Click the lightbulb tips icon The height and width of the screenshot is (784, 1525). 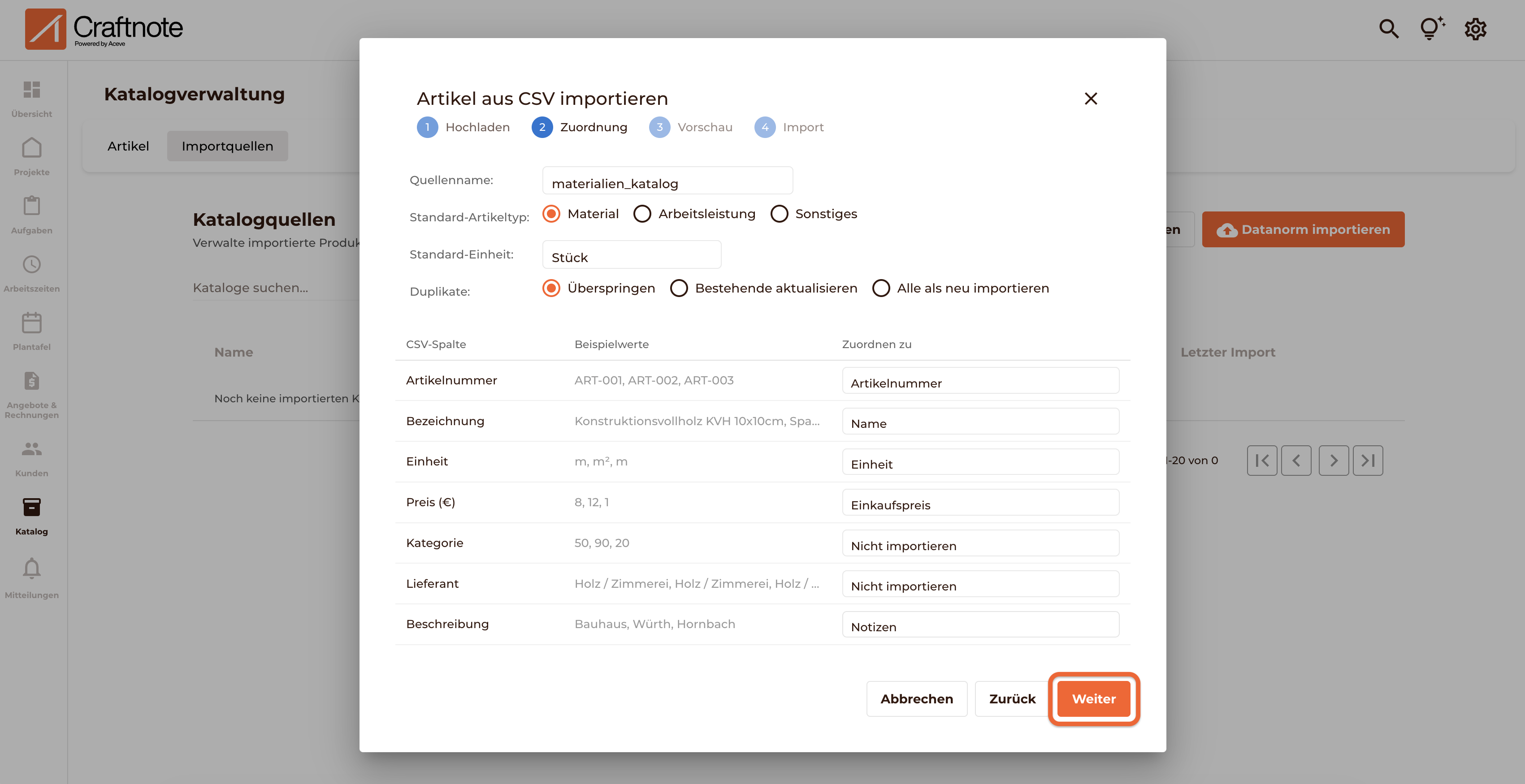pos(1431,28)
